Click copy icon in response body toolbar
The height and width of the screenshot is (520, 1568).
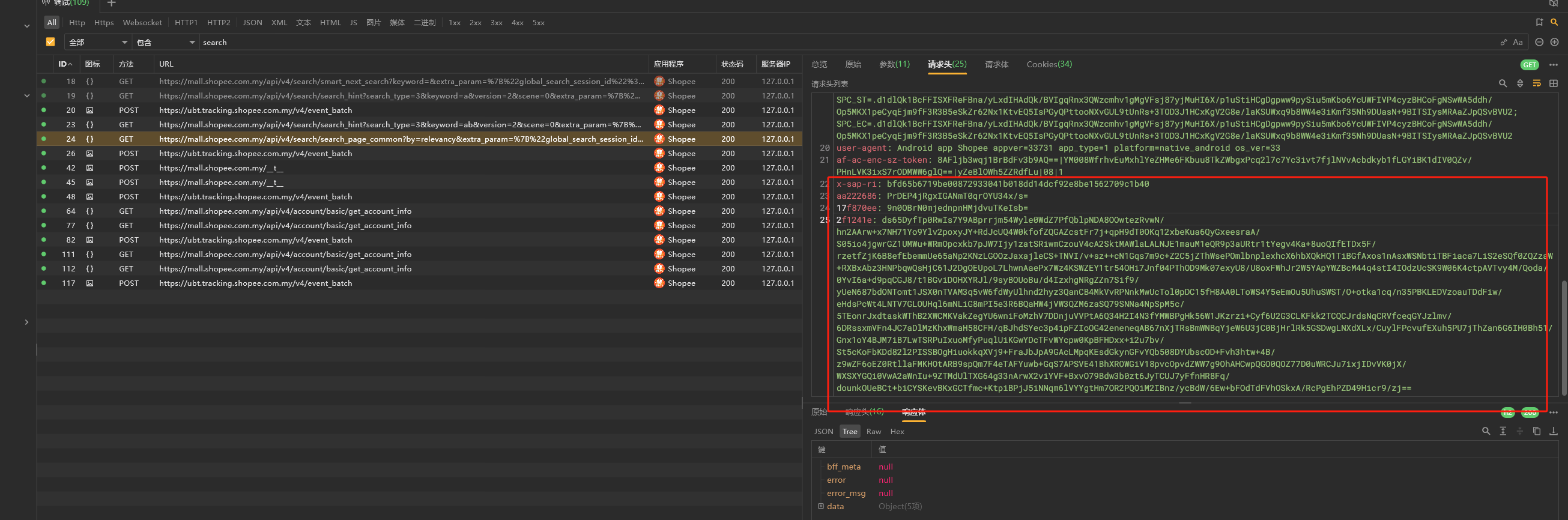(1536, 431)
